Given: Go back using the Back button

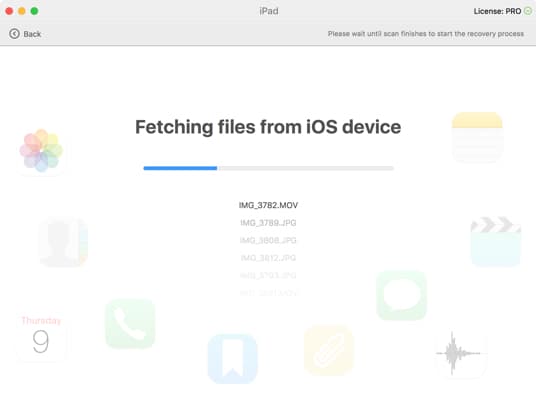Looking at the screenshot, I should pos(25,34).
